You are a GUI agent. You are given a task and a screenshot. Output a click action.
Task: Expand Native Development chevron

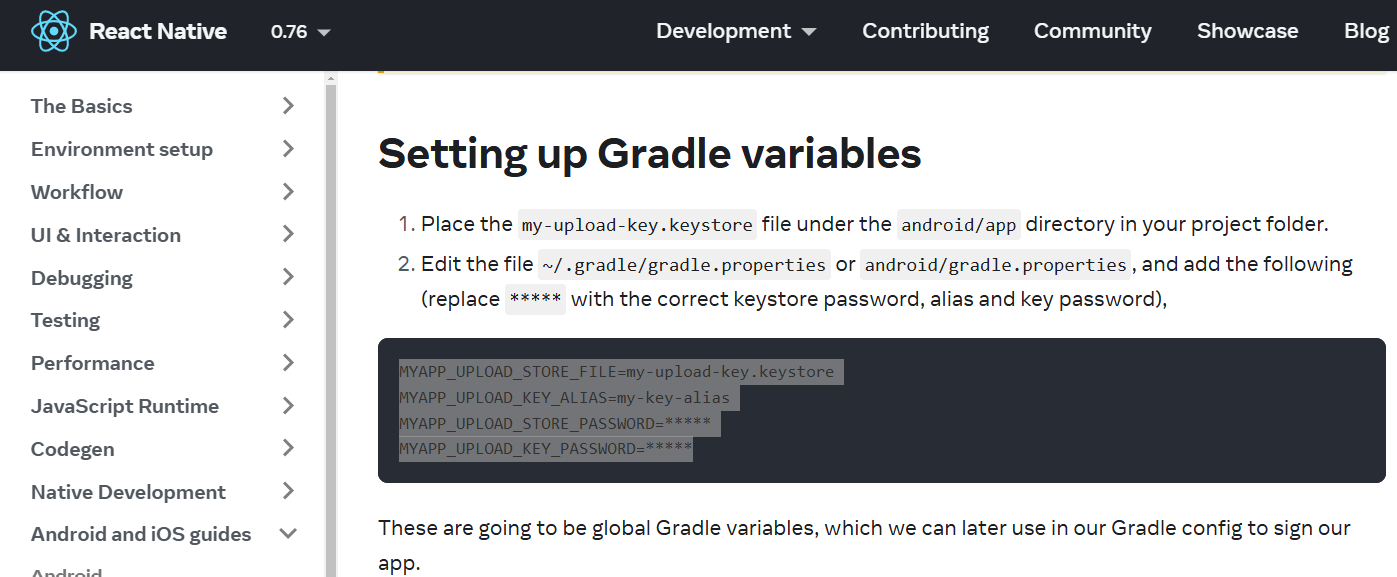(288, 492)
